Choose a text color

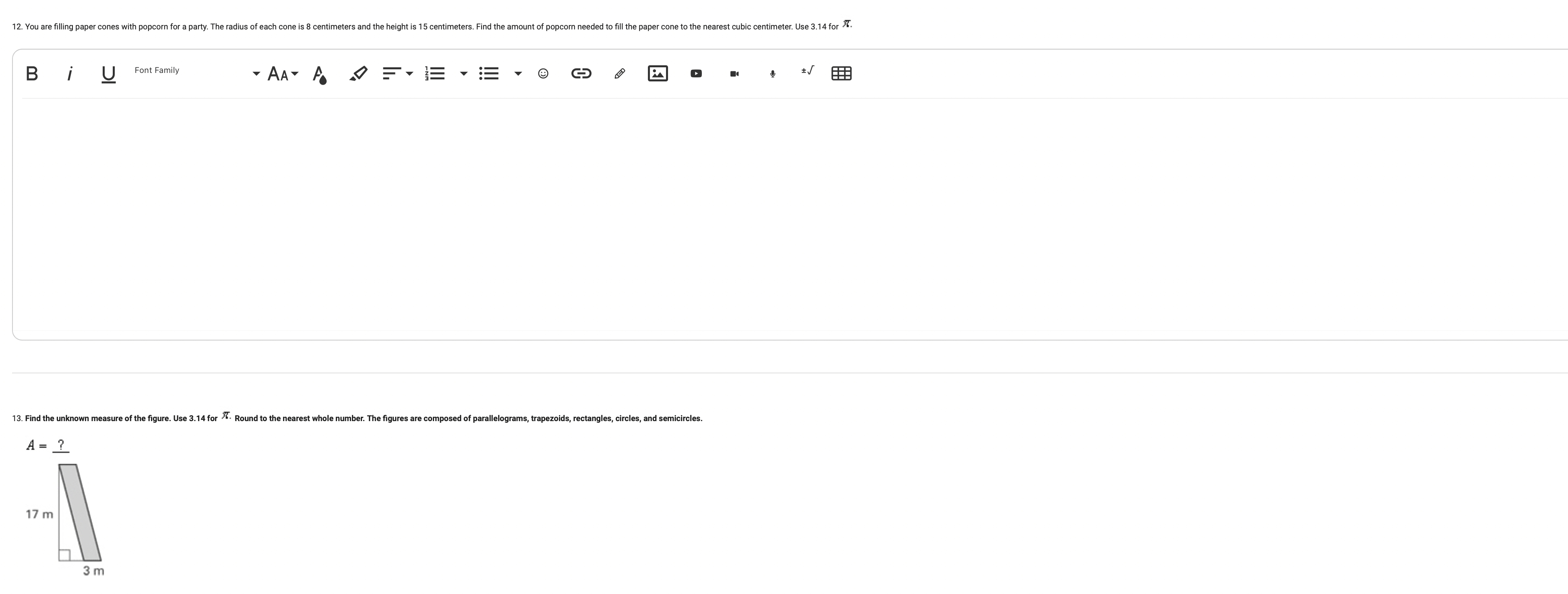(320, 74)
